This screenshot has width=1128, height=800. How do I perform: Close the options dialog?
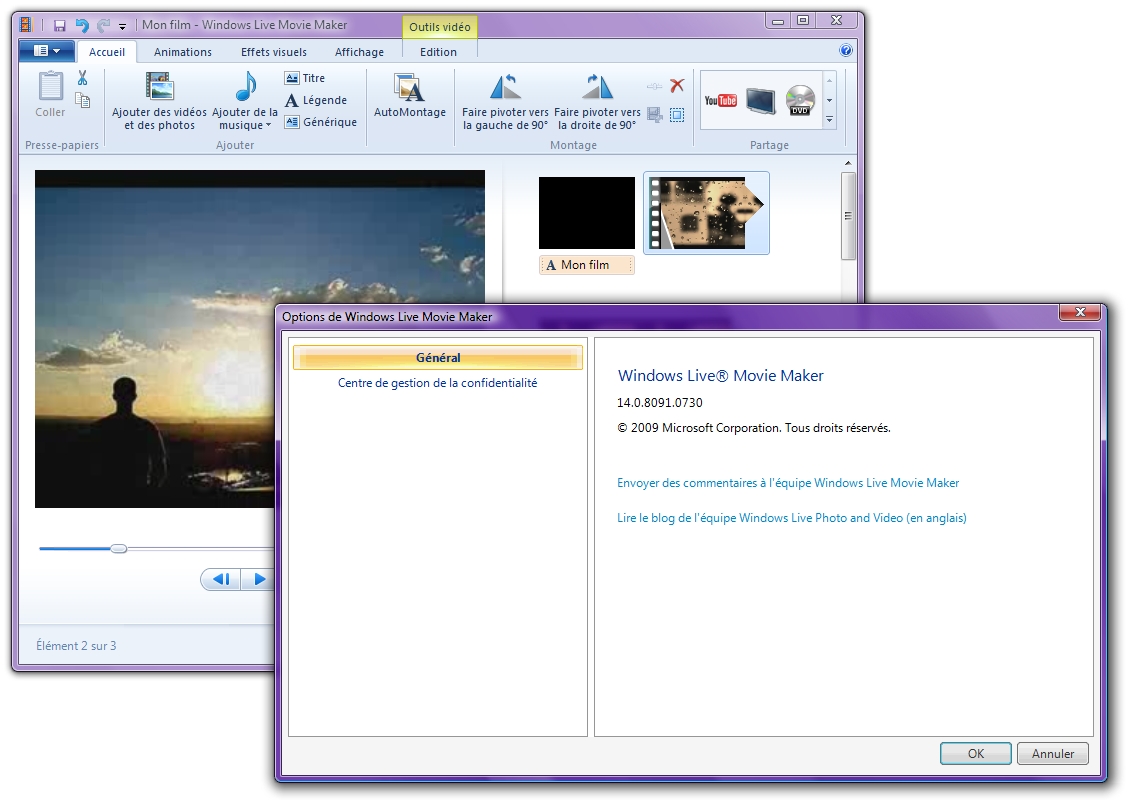click(x=1080, y=312)
